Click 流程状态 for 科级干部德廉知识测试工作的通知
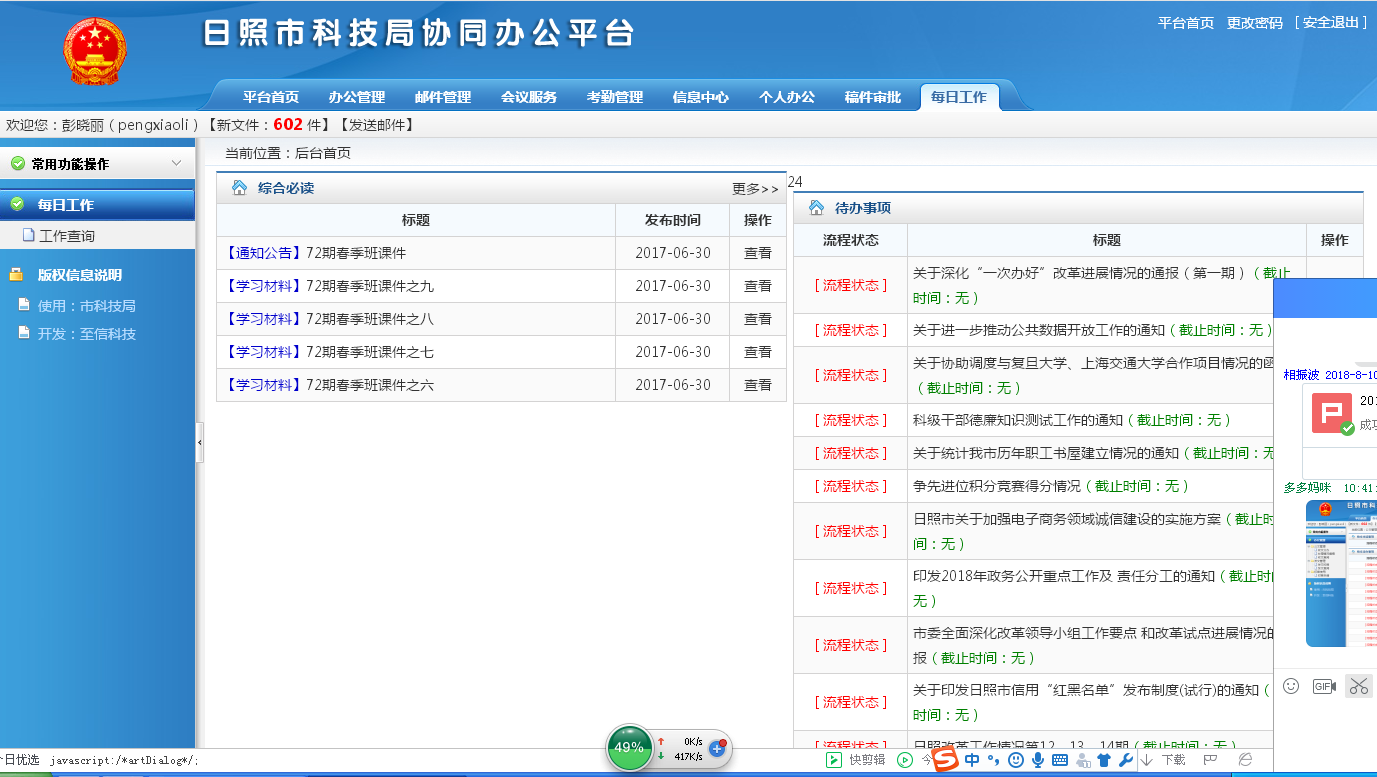Image resolution: width=1377 pixels, height=777 pixels. (851, 420)
